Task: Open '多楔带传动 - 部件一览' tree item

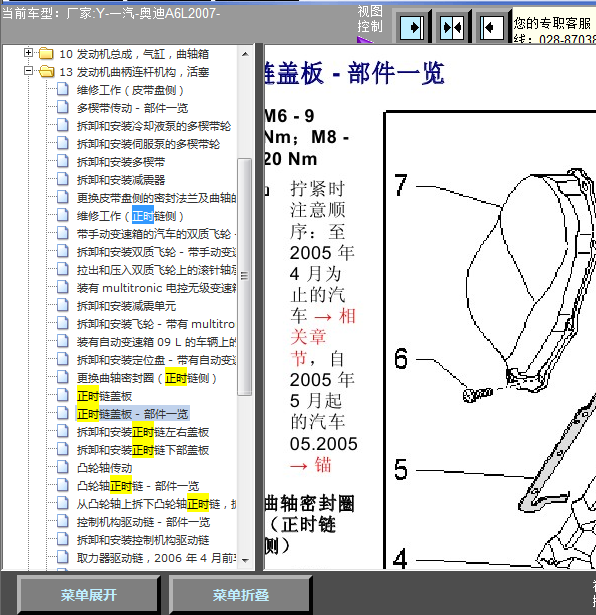Action: 133,108
